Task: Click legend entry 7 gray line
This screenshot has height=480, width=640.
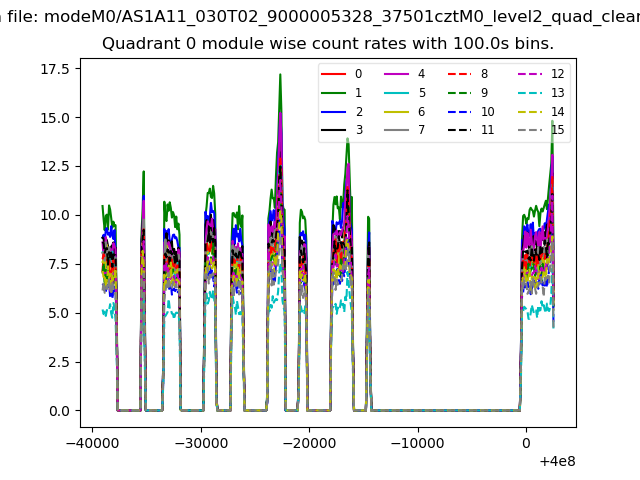Action: pyautogui.click(x=396, y=130)
